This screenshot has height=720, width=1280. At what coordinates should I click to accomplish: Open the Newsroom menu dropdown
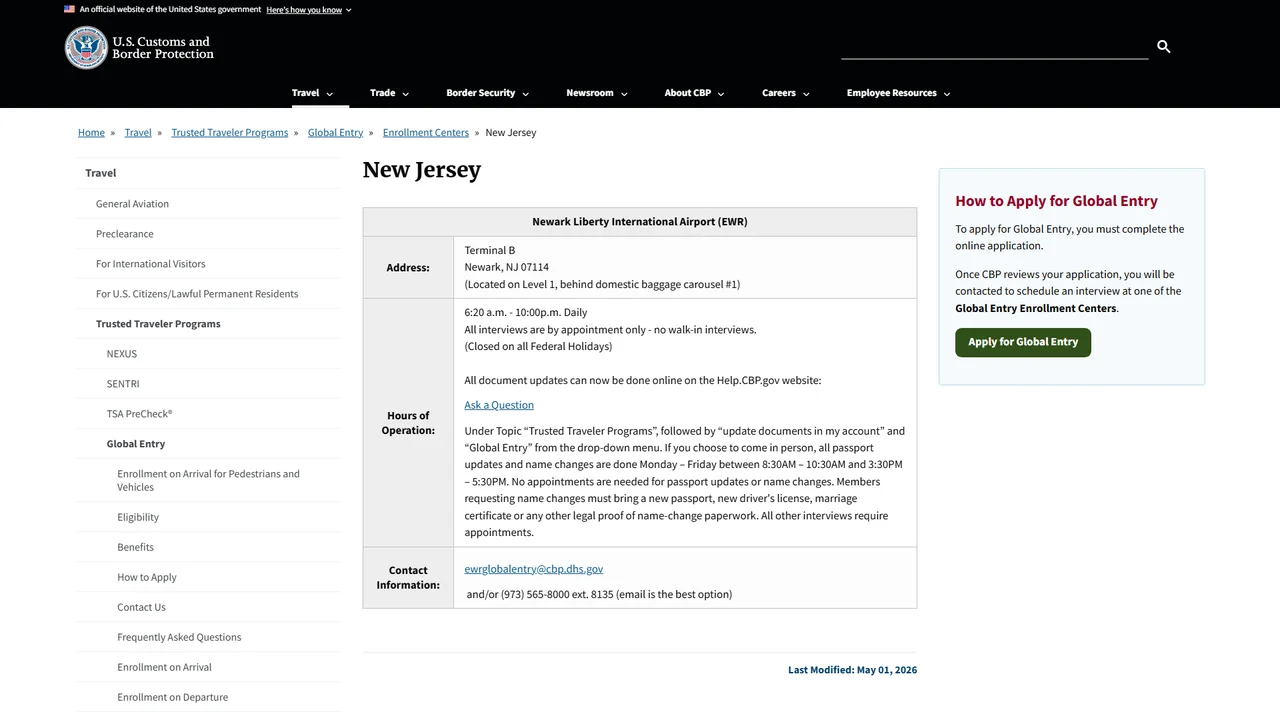(x=596, y=93)
